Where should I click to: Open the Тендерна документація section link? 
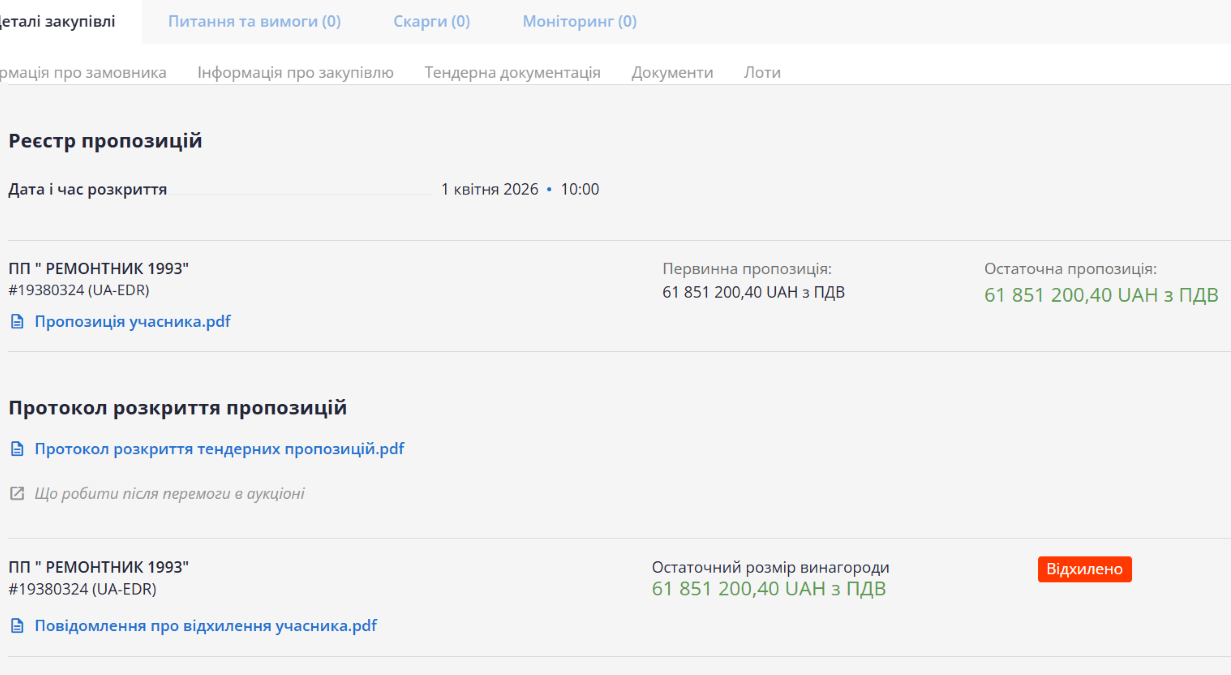(512, 72)
